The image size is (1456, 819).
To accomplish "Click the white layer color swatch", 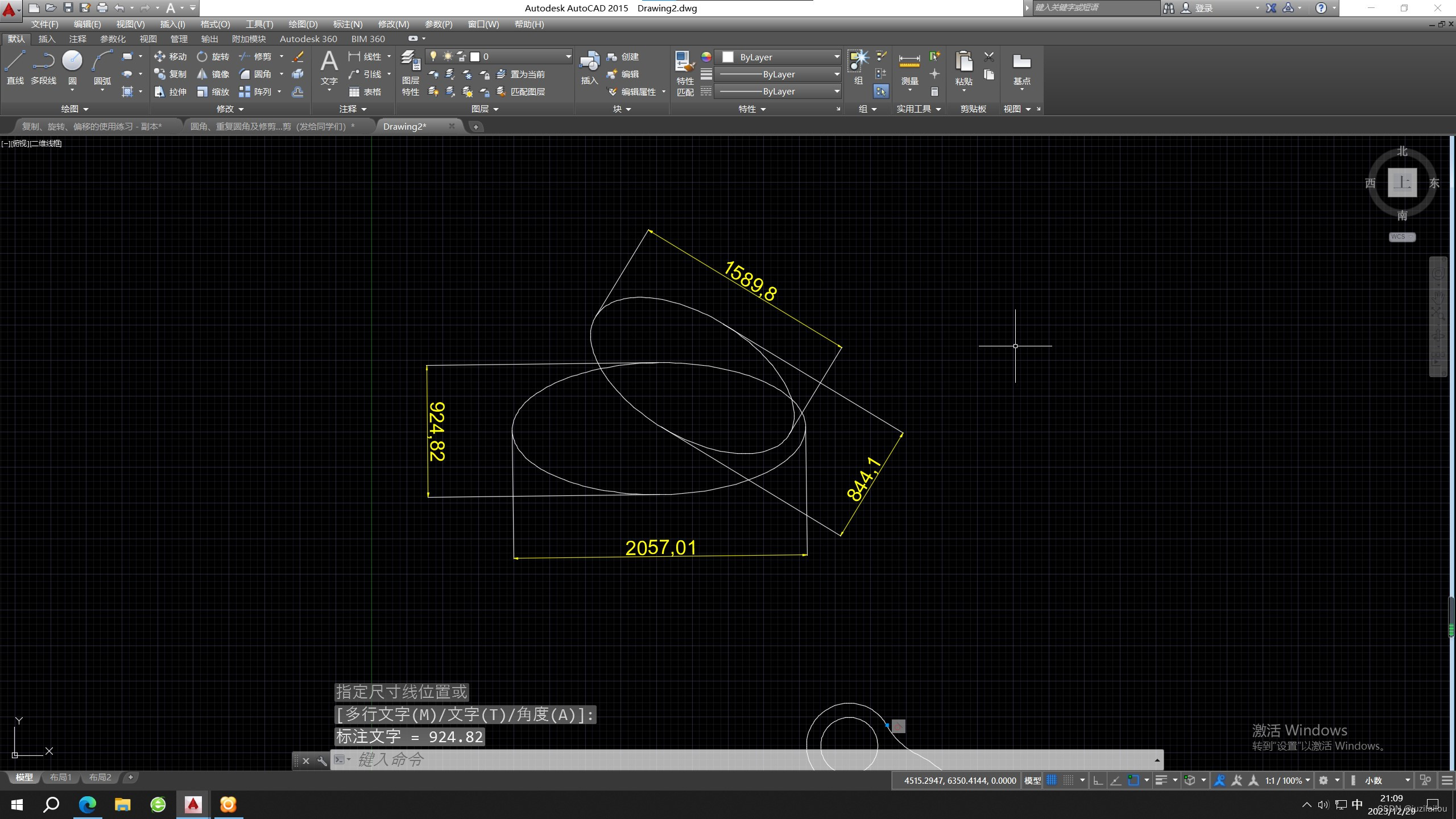I will [x=475, y=56].
